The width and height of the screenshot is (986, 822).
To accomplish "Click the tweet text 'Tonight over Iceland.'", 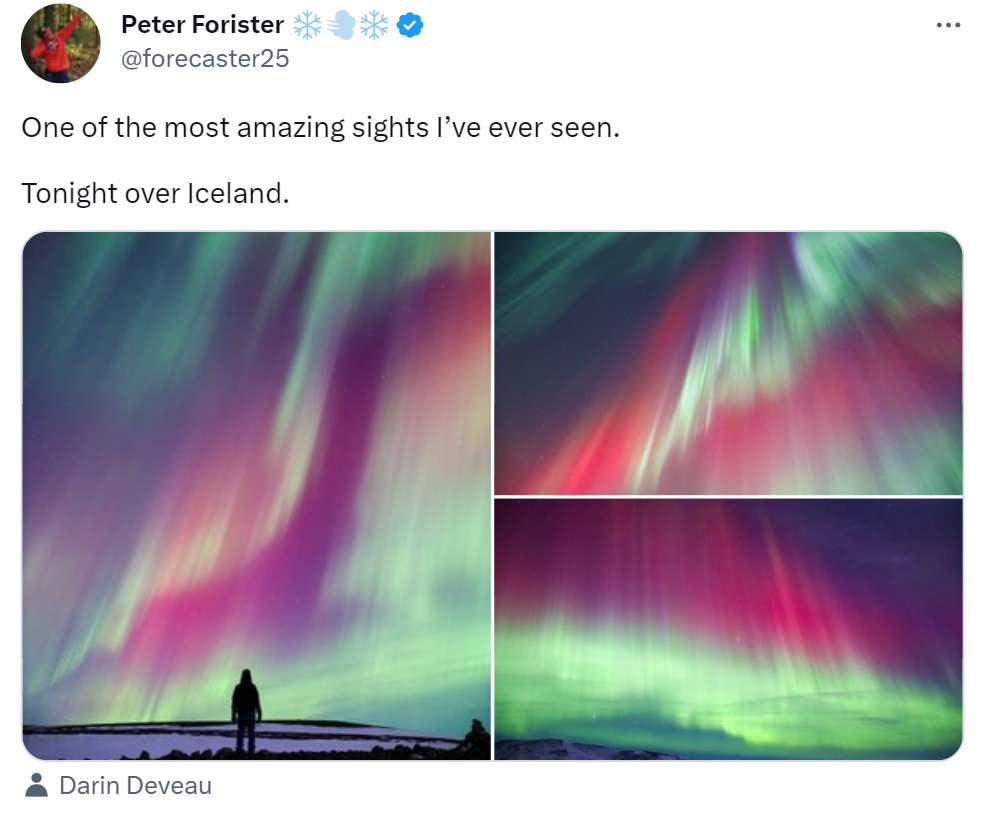I will point(155,193).
